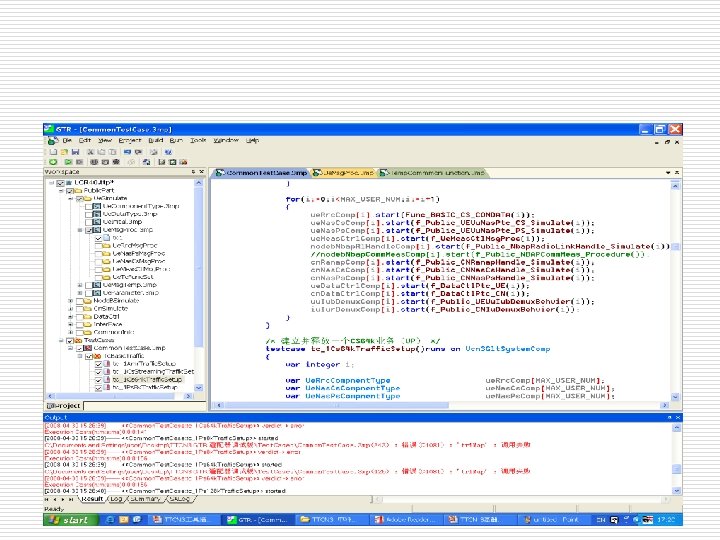Click the Windows start button
Viewport: 720px width, 540px height.
(70, 520)
